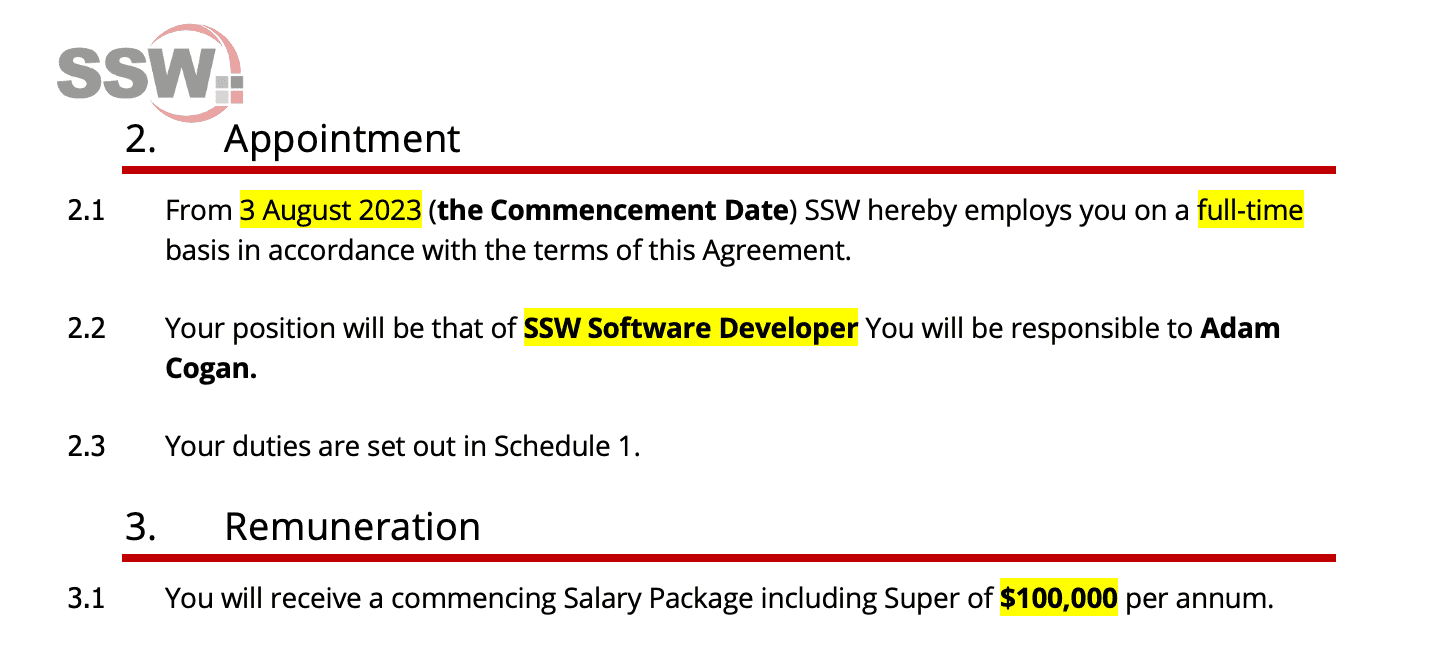
Task: Click the "Remuneration" section heading
Action: point(352,526)
